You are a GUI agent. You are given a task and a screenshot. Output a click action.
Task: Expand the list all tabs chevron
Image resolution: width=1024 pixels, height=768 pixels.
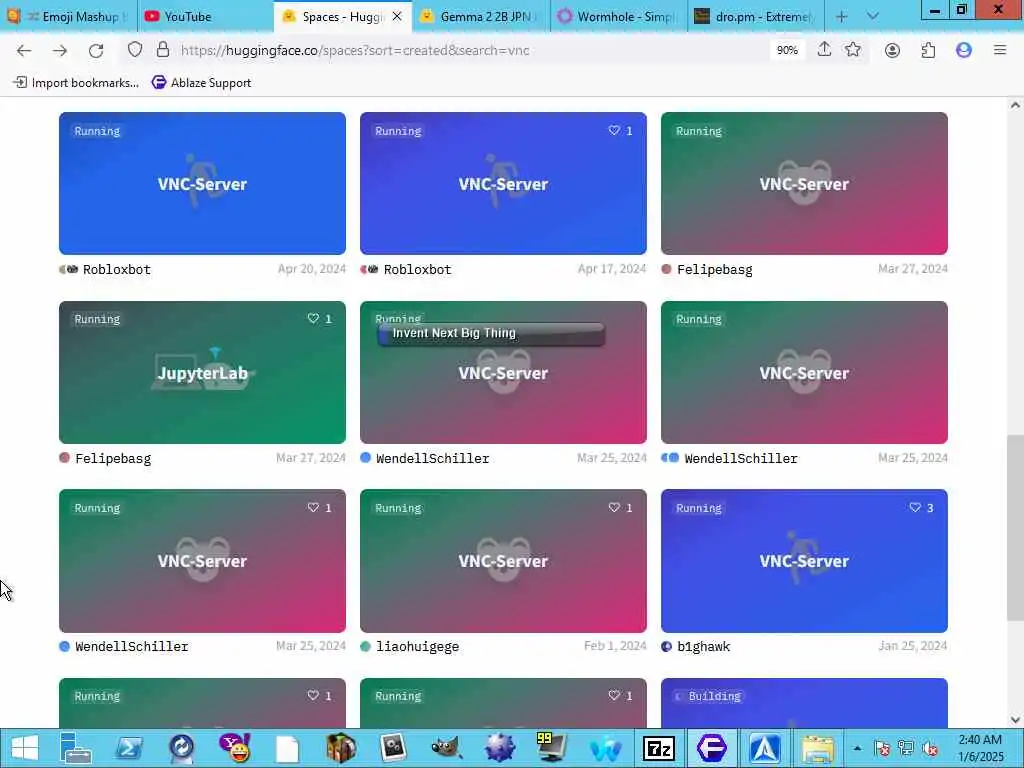tap(872, 16)
